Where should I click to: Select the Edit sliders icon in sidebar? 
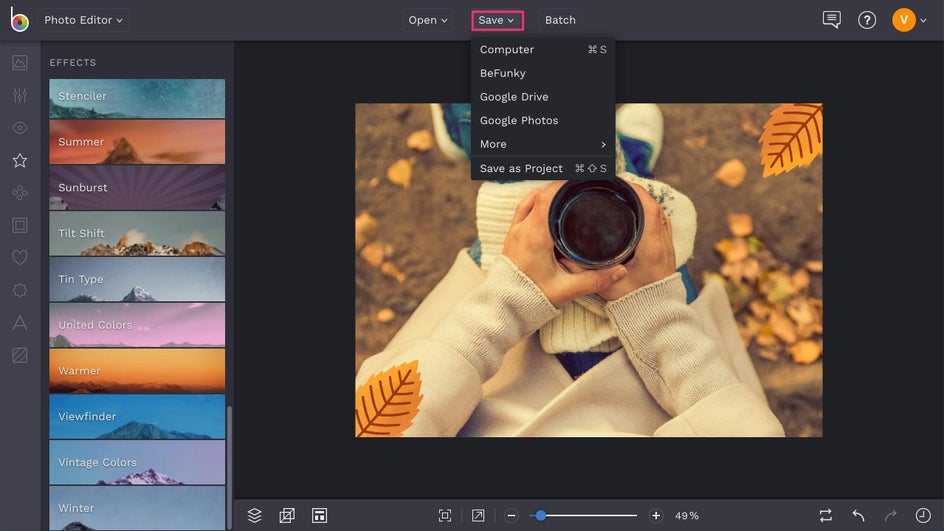(19, 96)
